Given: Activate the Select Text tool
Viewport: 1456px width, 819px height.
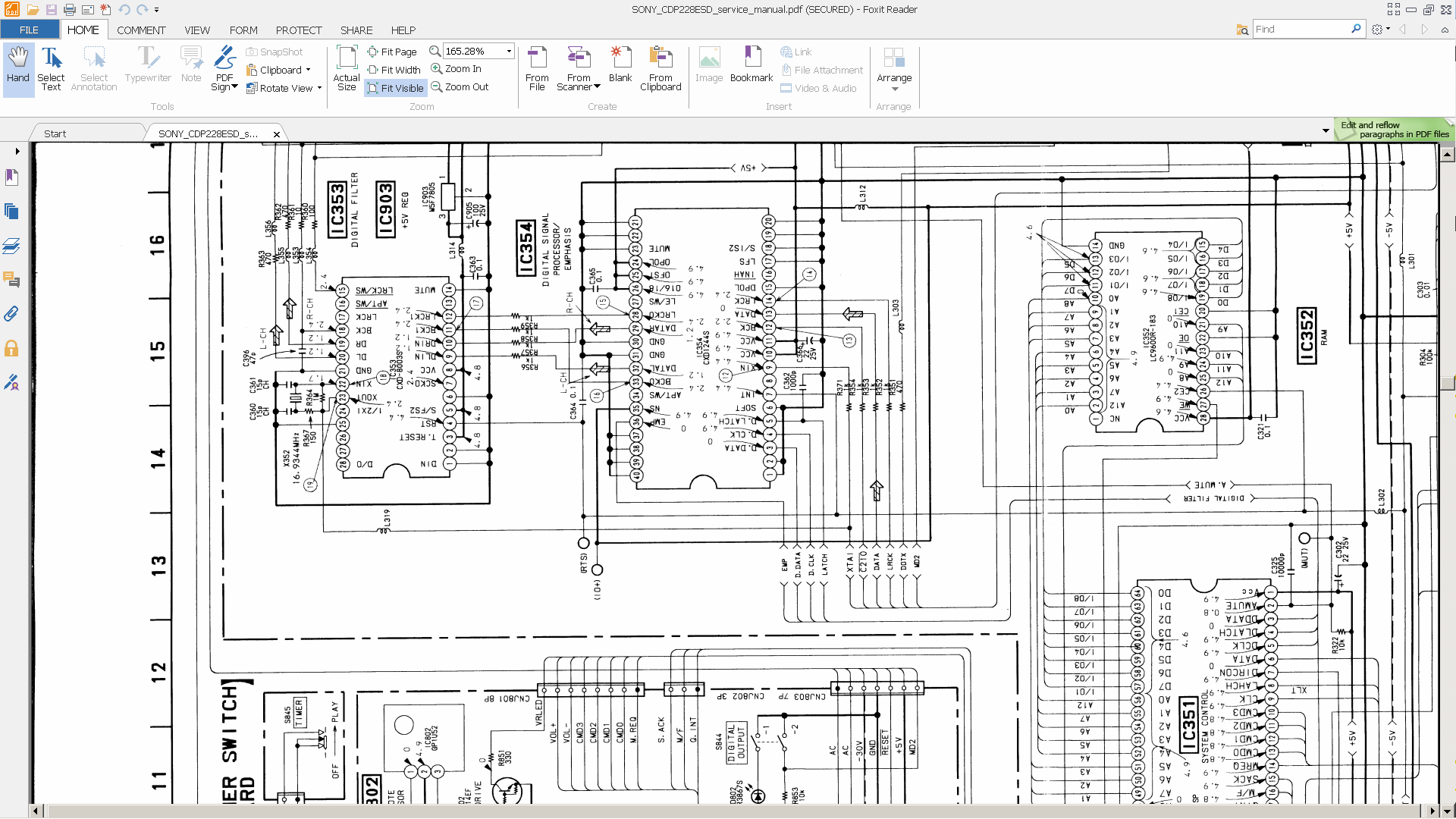Looking at the screenshot, I should [x=51, y=68].
